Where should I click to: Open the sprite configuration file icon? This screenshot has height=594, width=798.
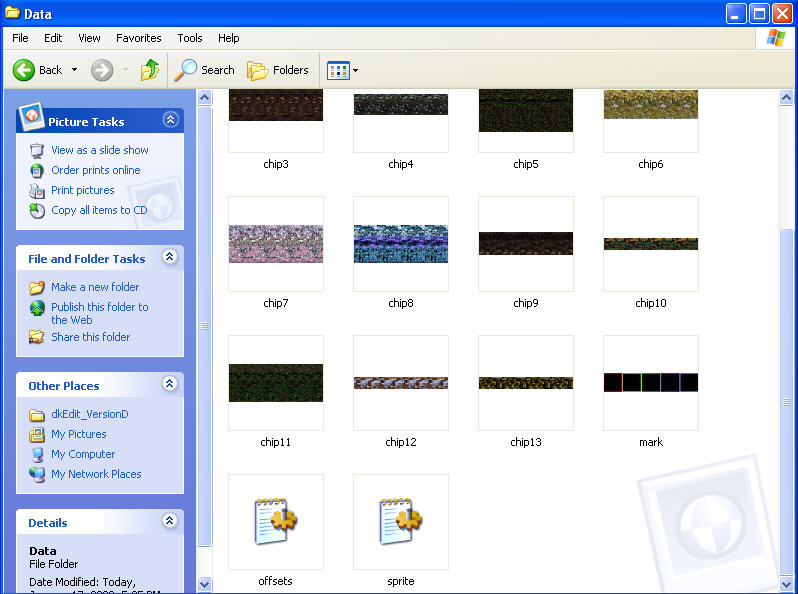pyautogui.click(x=400, y=521)
